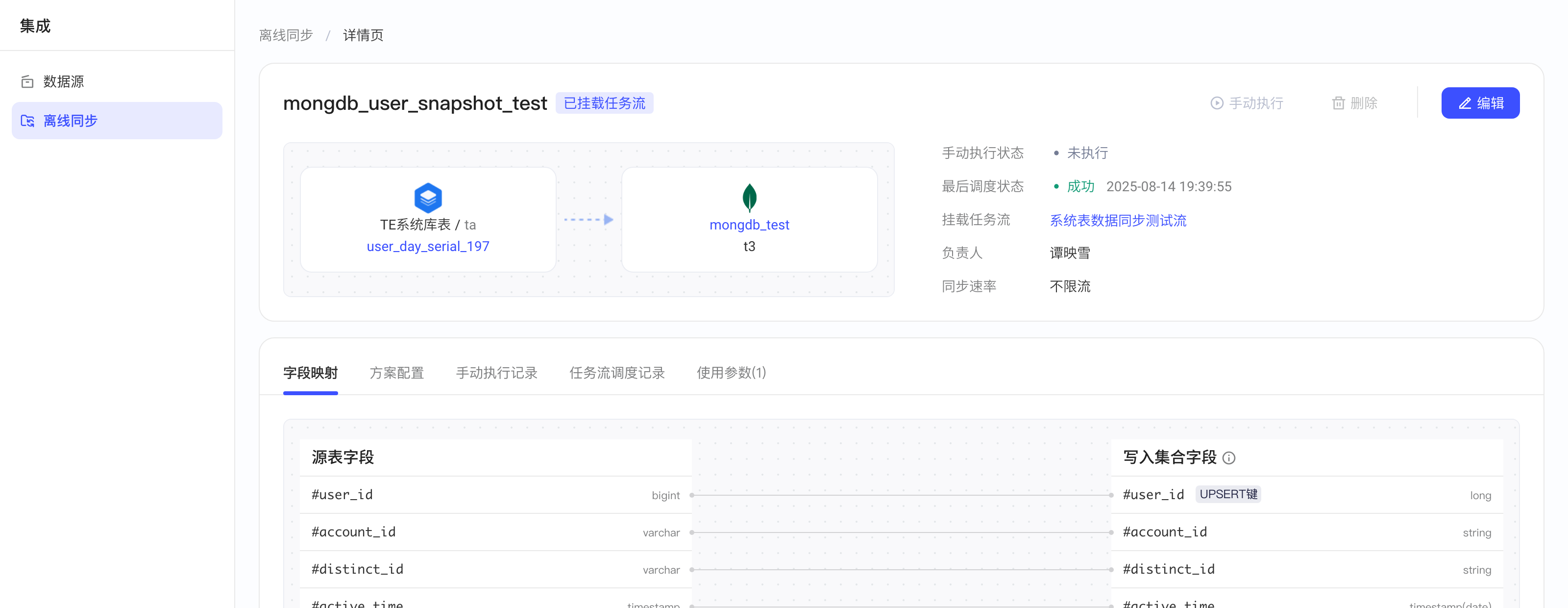The width and height of the screenshot is (1568, 608).
Task: Click the trash icon beside 删除
Action: coord(1338,103)
